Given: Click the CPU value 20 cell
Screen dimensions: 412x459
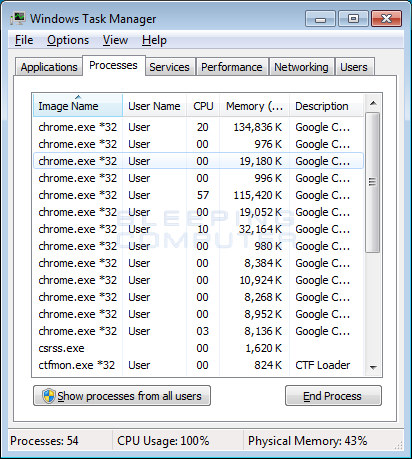Looking at the screenshot, I should coord(203,127).
